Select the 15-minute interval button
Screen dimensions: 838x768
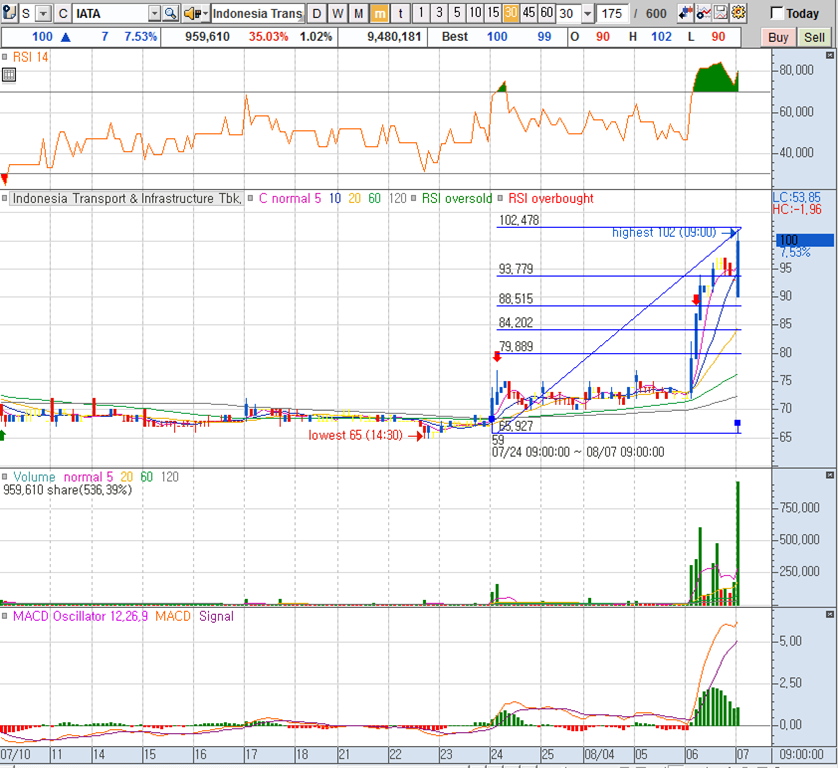[x=493, y=13]
